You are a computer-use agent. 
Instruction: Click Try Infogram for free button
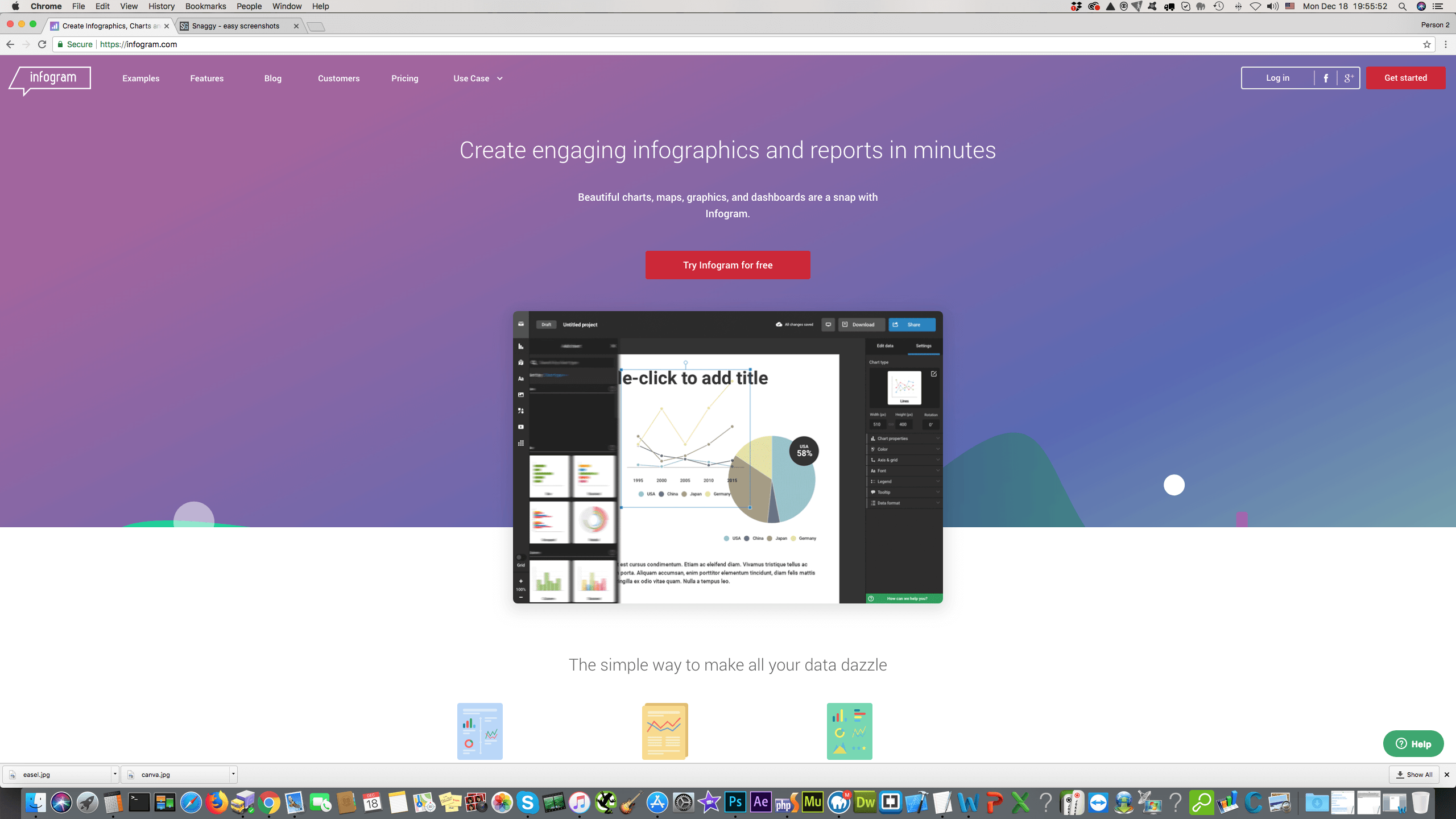click(727, 265)
